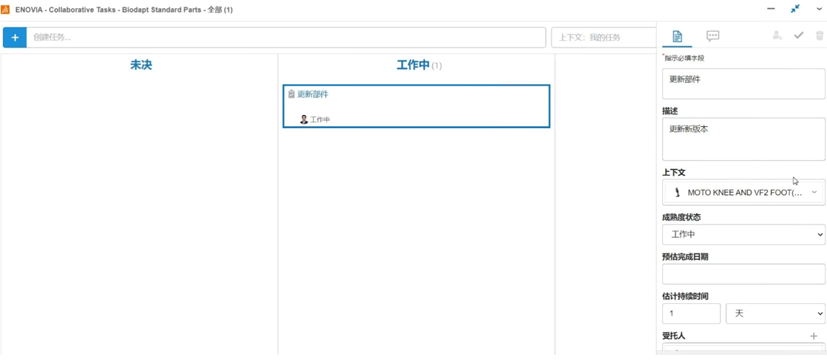
Task: Click the 创建任务 input field
Action: click(x=286, y=37)
